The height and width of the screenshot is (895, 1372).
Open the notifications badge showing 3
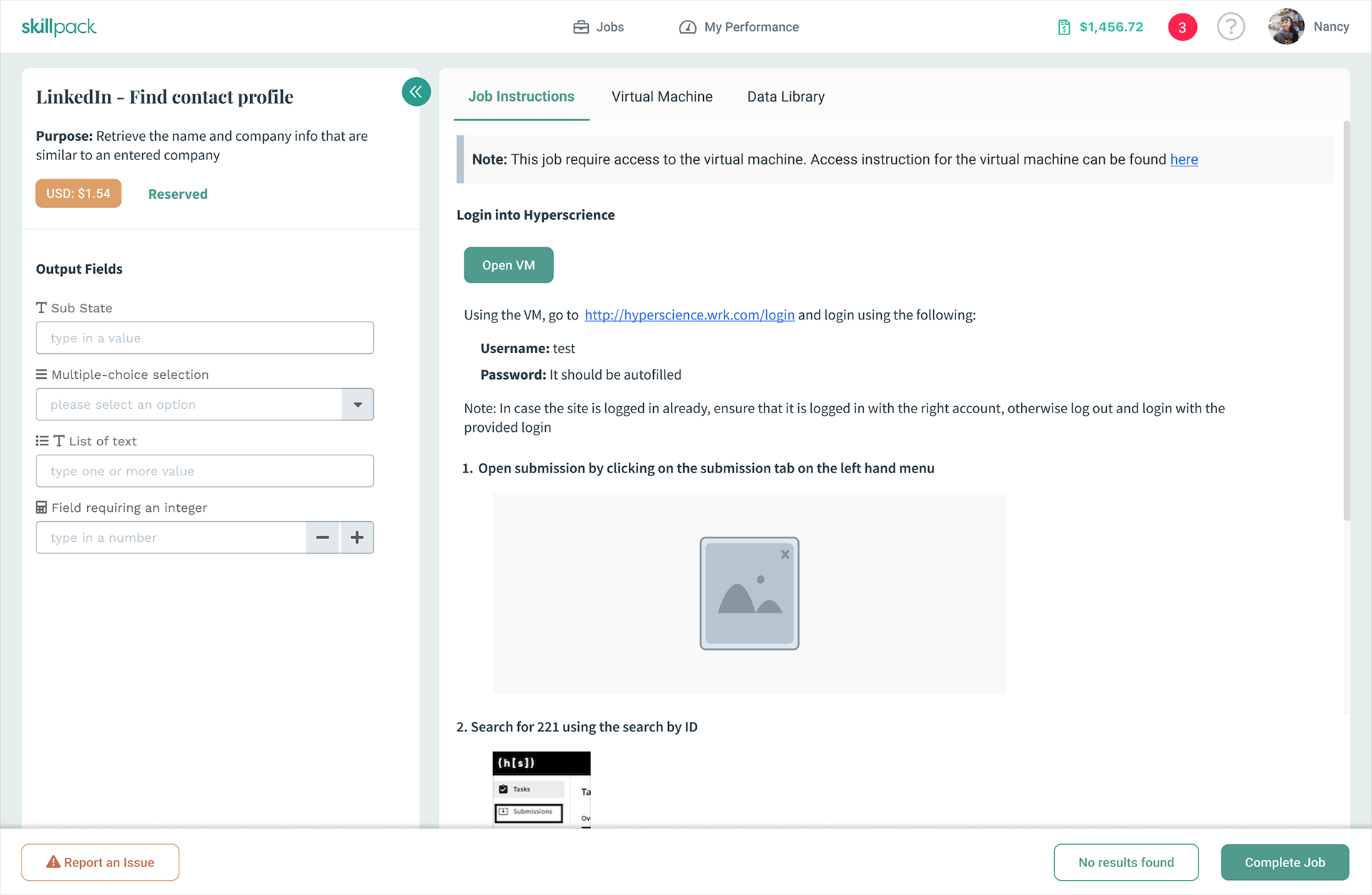1183,27
